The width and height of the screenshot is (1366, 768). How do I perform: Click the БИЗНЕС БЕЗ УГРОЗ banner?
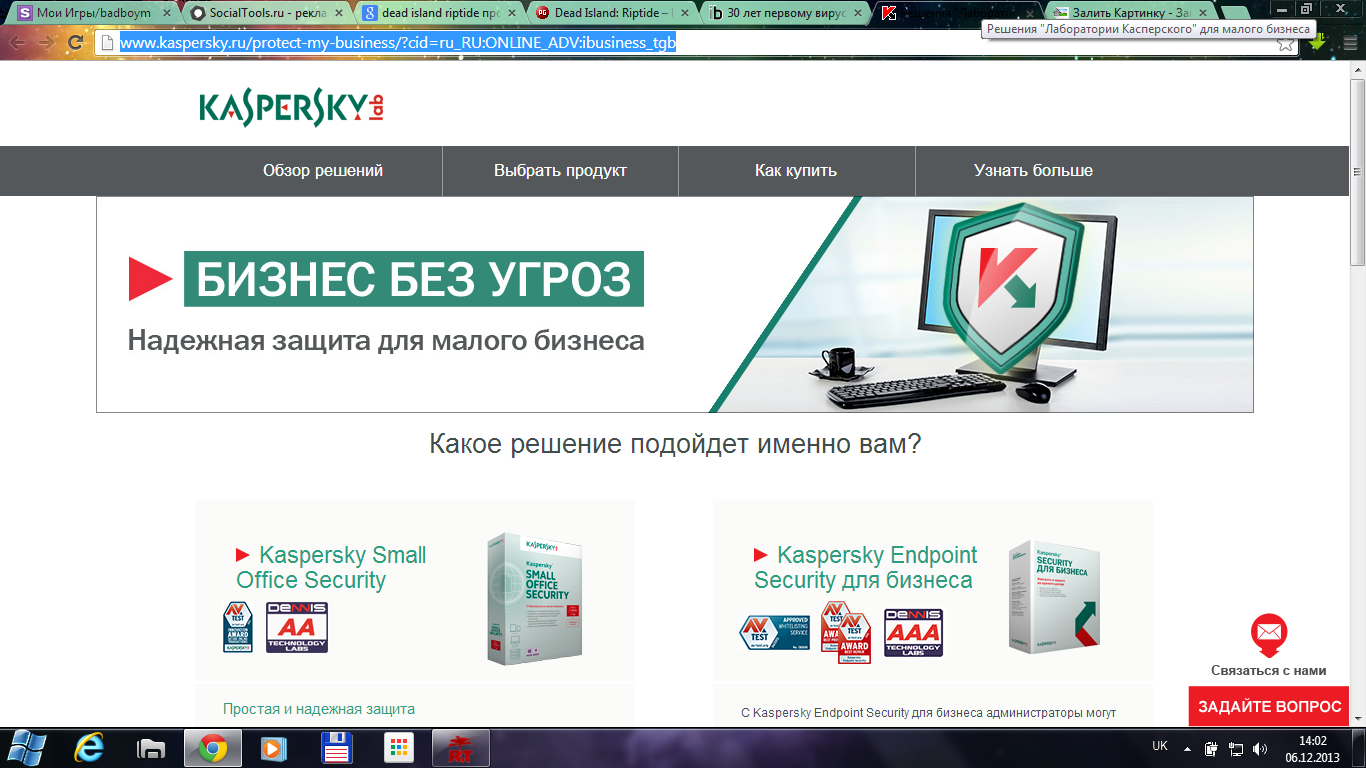tap(414, 279)
